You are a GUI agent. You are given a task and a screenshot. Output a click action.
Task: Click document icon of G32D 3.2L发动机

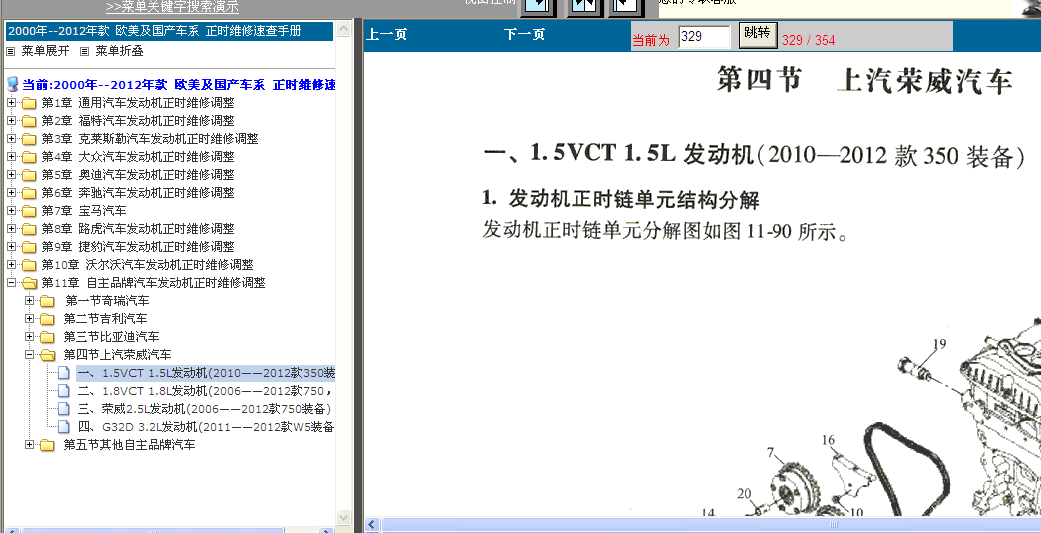point(64,426)
